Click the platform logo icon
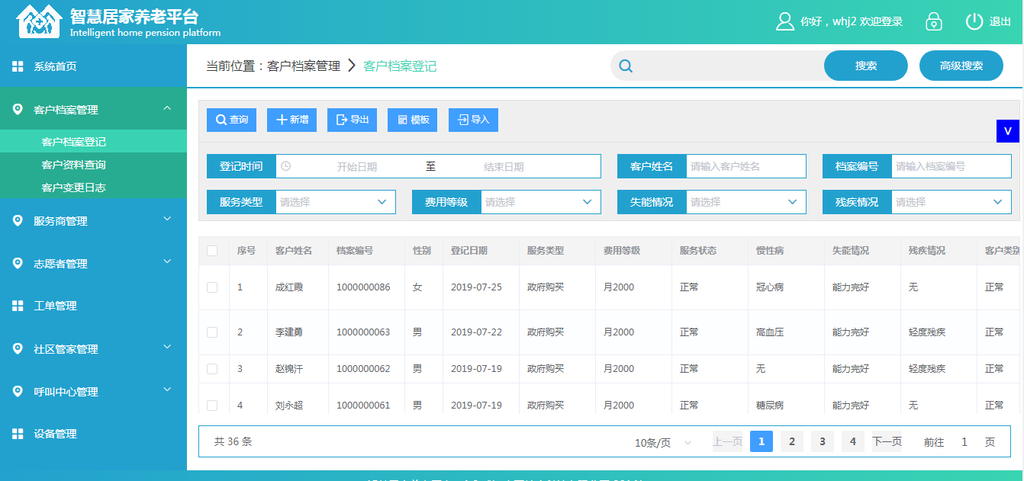The width and height of the screenshot is (1024, 481). click(39, 21)
